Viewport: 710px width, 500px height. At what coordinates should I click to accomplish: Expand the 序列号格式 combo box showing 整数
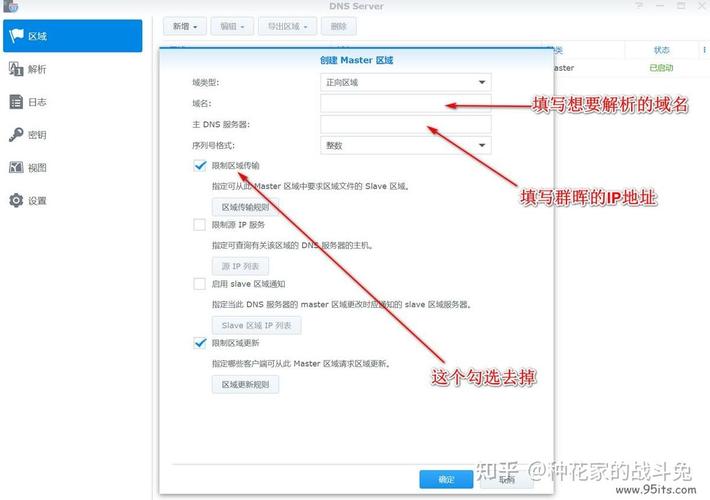coord(406,145)
